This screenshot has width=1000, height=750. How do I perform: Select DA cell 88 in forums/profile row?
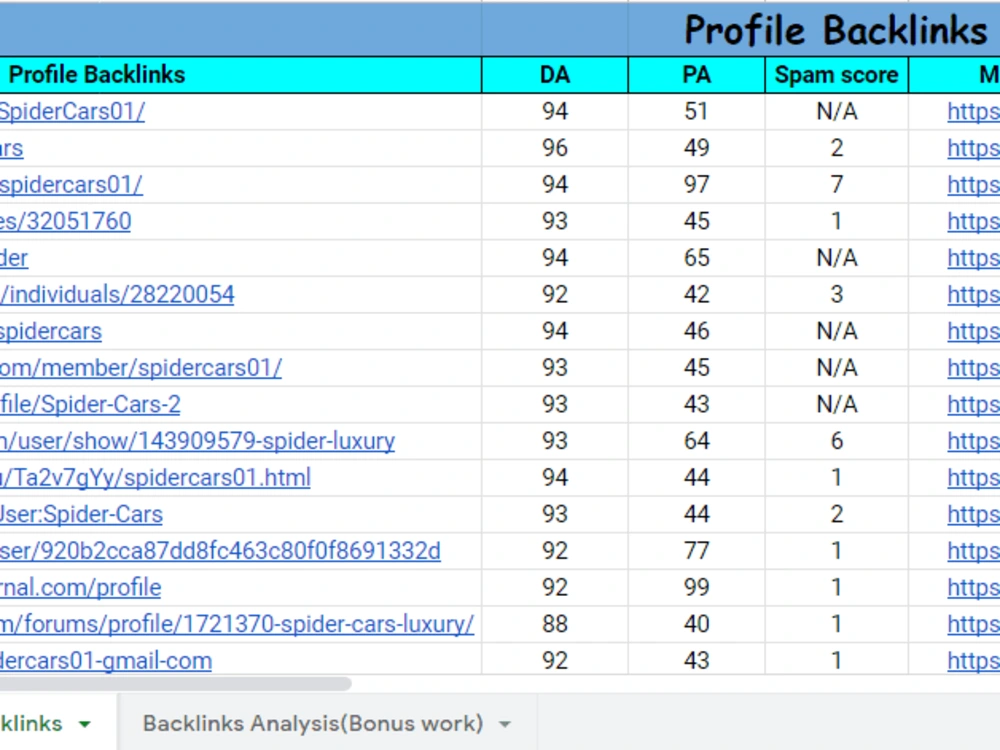[555, 624]
